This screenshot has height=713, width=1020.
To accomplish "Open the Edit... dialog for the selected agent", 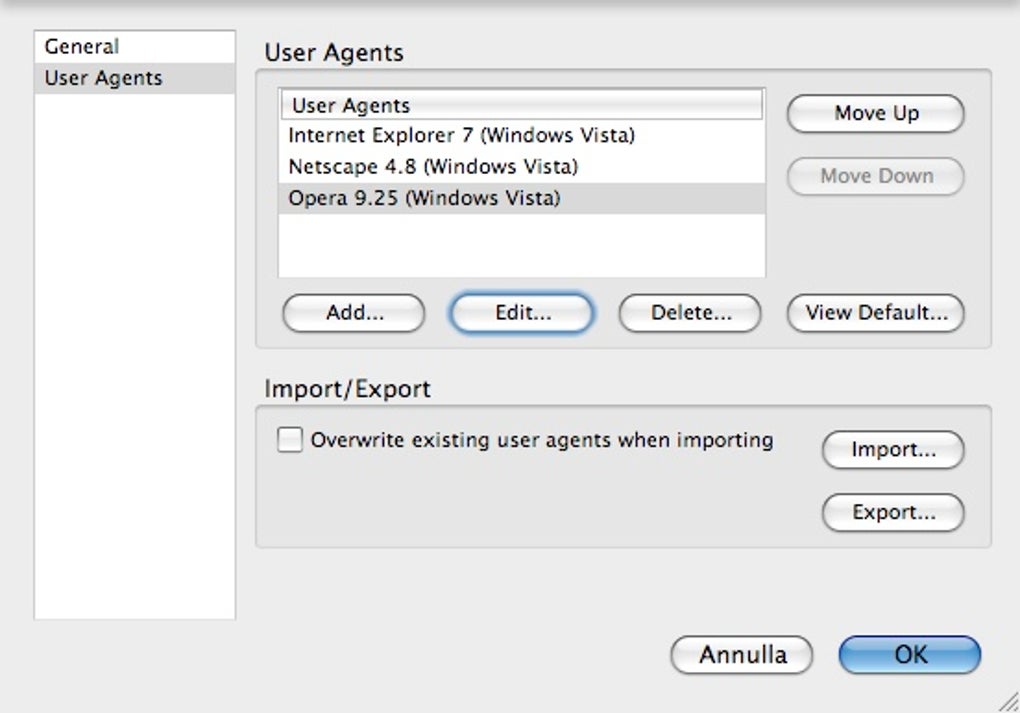I will tap(522, 313).
